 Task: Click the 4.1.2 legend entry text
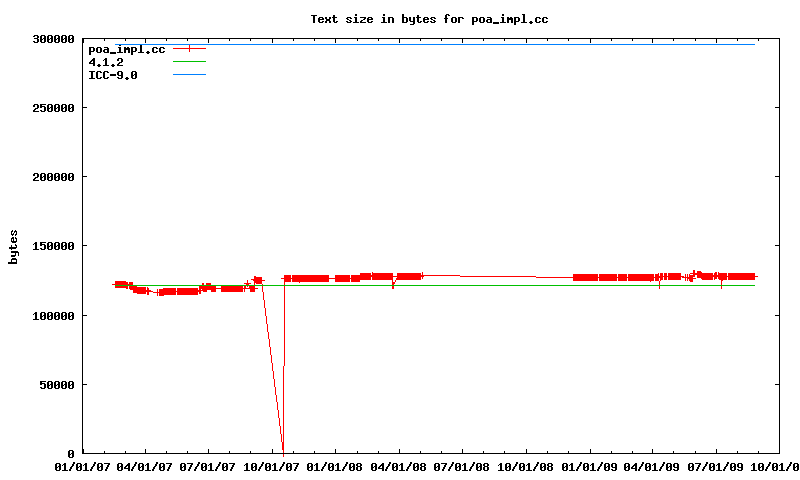point(106,62)
